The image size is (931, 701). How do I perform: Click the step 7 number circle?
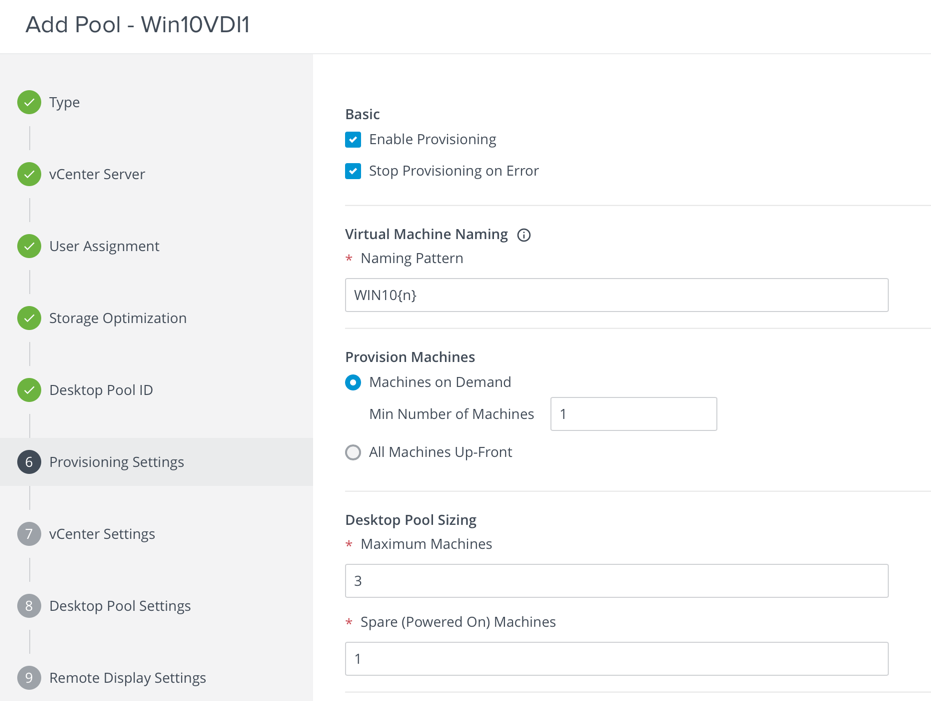point(29,534)
